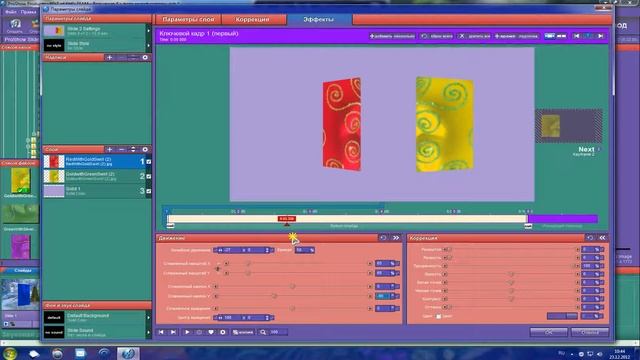Jump to next slide playback button
The image size is (640, 360).
[x=173, y=332]
